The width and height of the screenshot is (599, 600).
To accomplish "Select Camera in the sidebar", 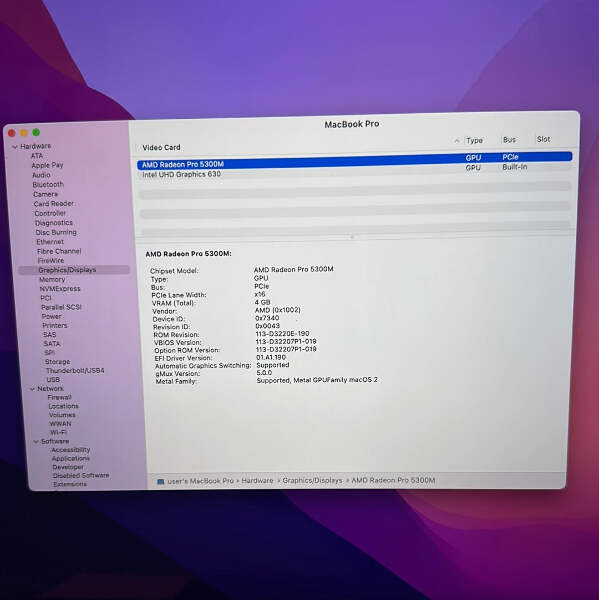I will pyautogui.click(x=46, y=194).
